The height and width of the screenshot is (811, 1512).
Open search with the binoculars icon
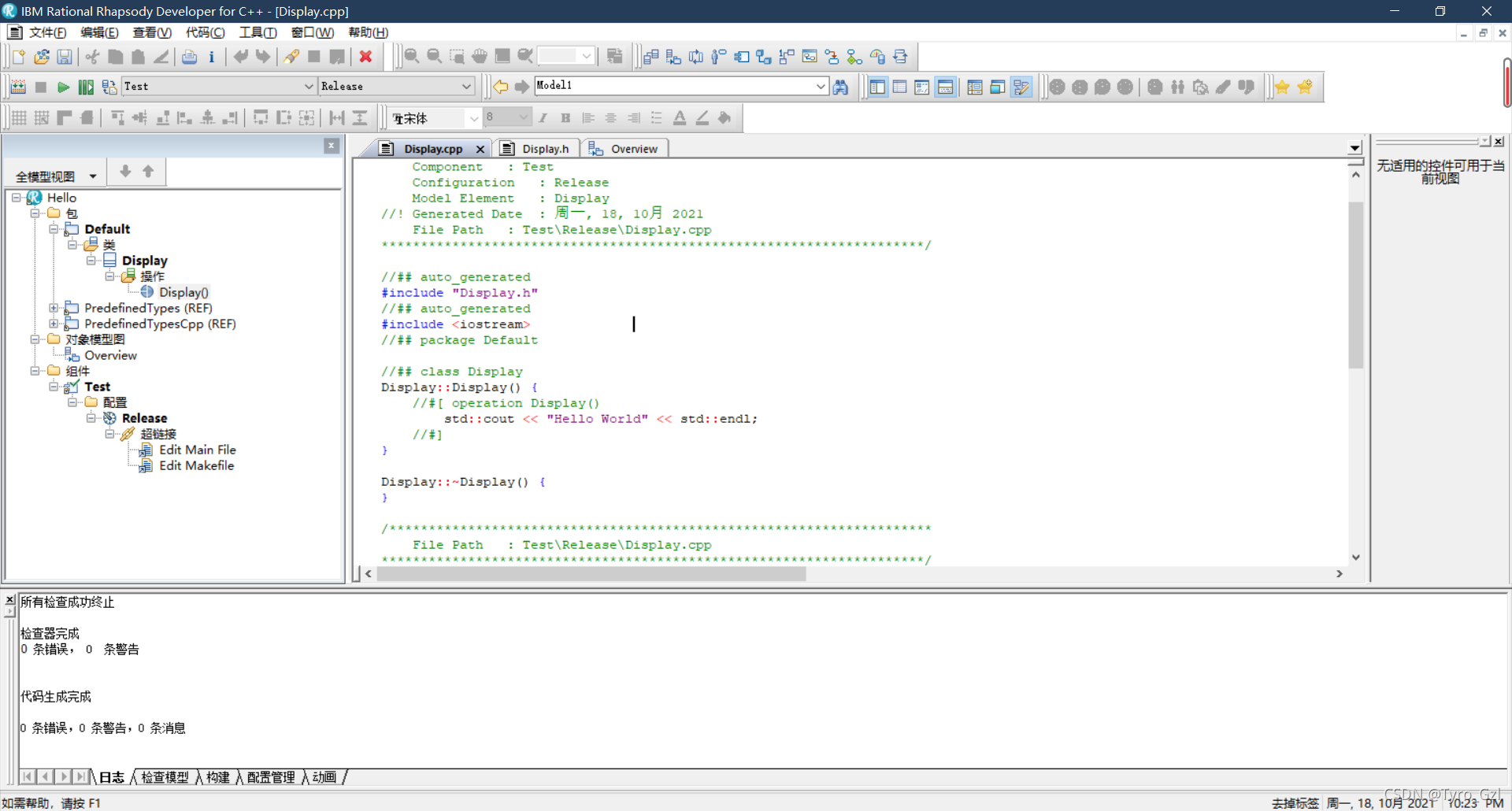[841, 87]
